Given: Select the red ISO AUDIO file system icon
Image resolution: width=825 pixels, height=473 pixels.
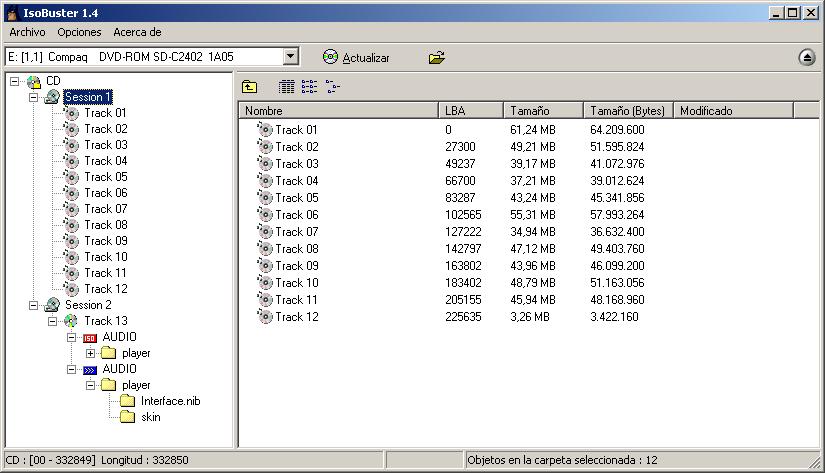Looking at the screenshot, I should click(x=91, y=337).
